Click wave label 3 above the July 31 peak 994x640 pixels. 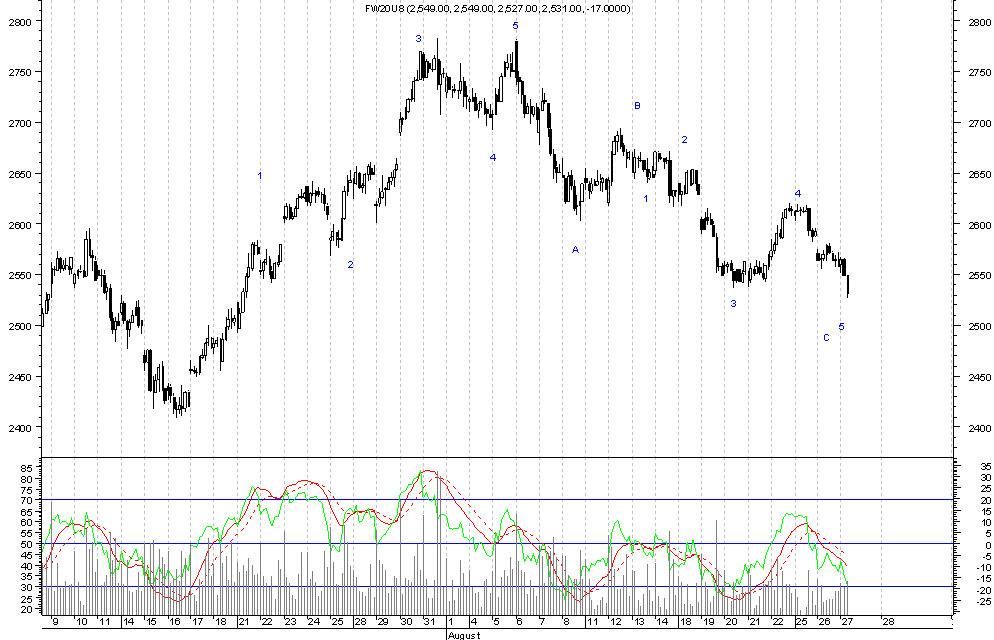(x=418, y=39)
